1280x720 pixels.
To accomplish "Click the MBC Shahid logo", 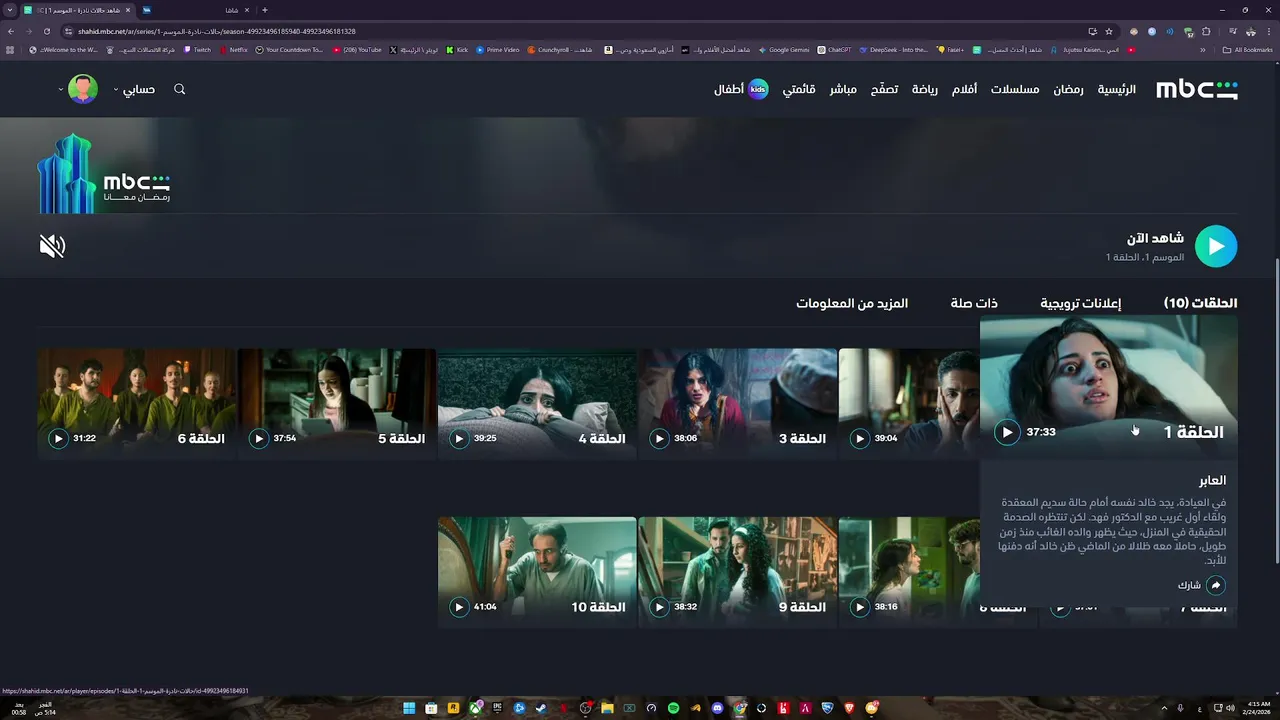I will 1197,89.
